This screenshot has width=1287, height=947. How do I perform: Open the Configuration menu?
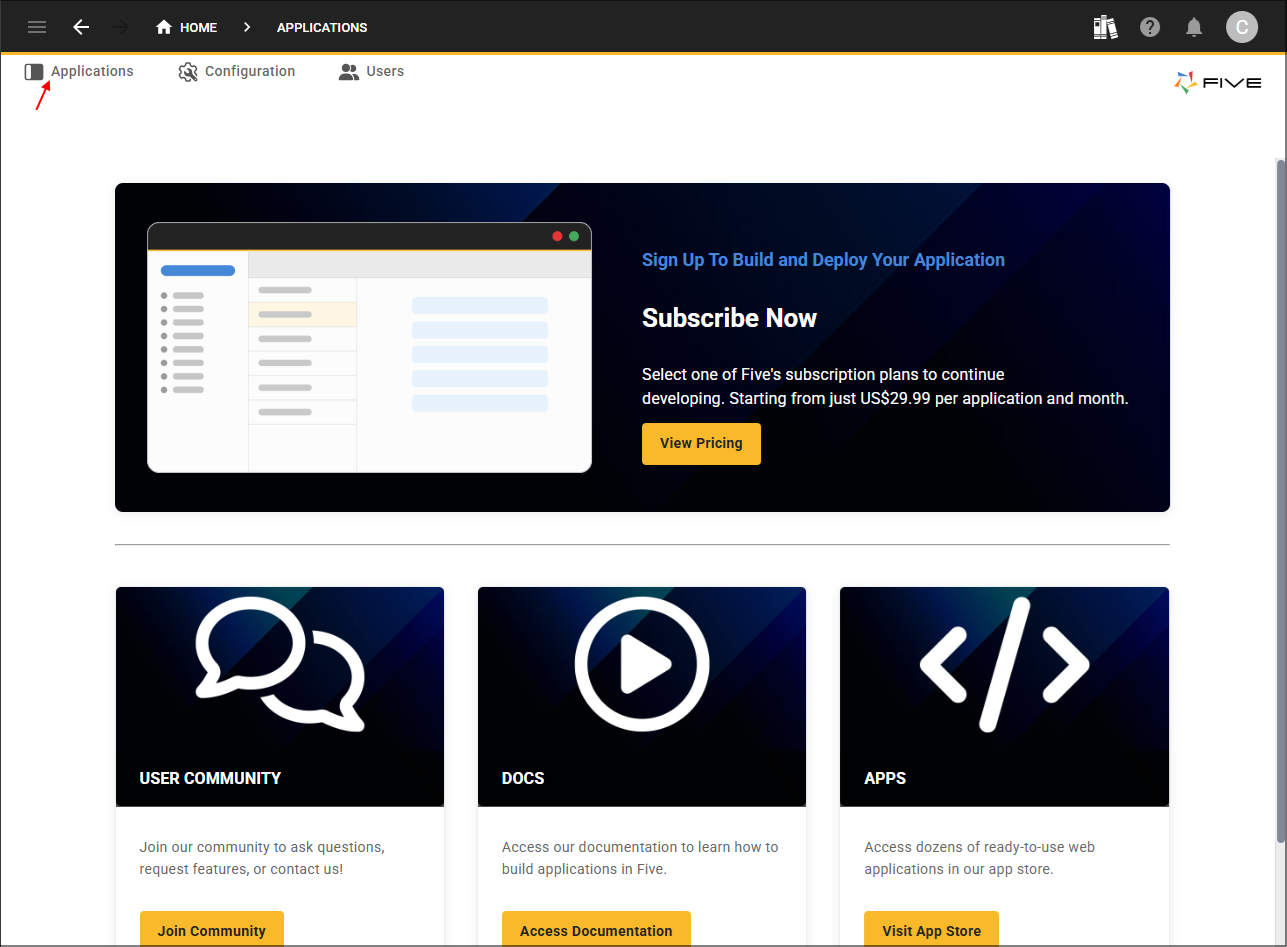pyautogui.click(x=237, y=72)
